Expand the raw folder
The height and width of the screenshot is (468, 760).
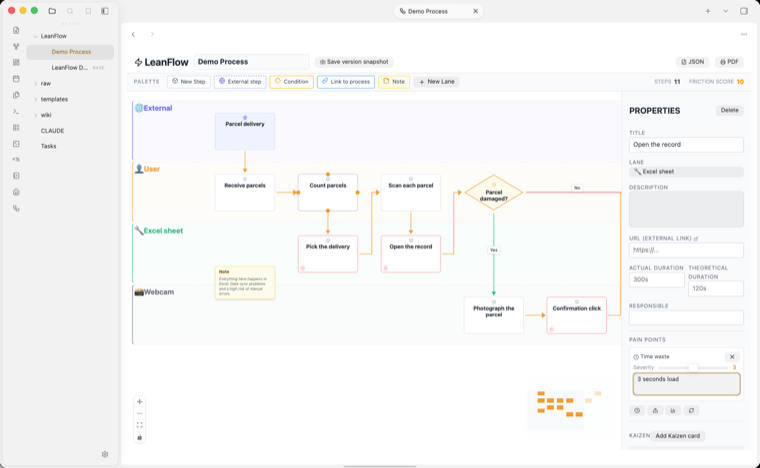[x=35, y=84]
